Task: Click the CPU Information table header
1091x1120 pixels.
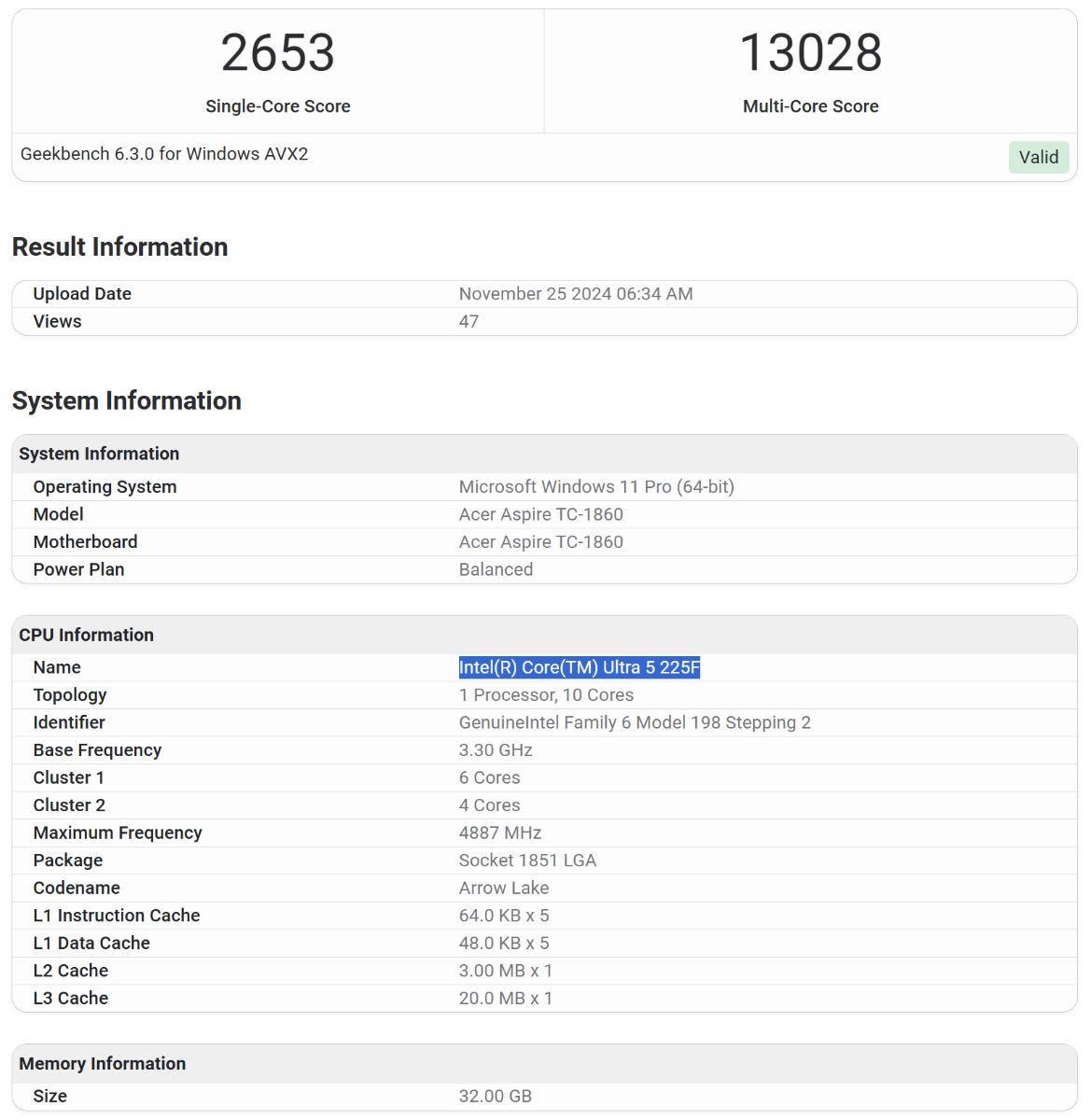Action: point(86,635)
